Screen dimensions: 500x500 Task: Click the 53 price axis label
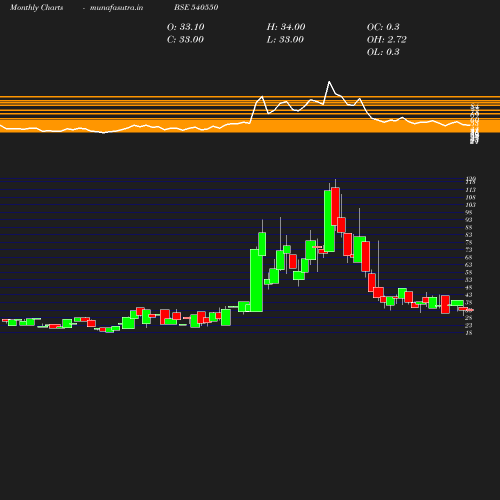[469, 280]
